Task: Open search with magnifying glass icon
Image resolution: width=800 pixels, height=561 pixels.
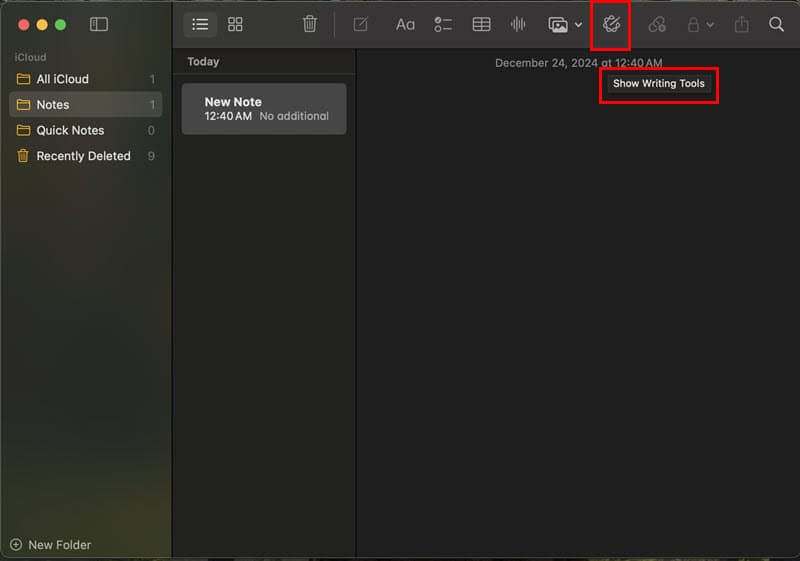Action: (776, 24)
